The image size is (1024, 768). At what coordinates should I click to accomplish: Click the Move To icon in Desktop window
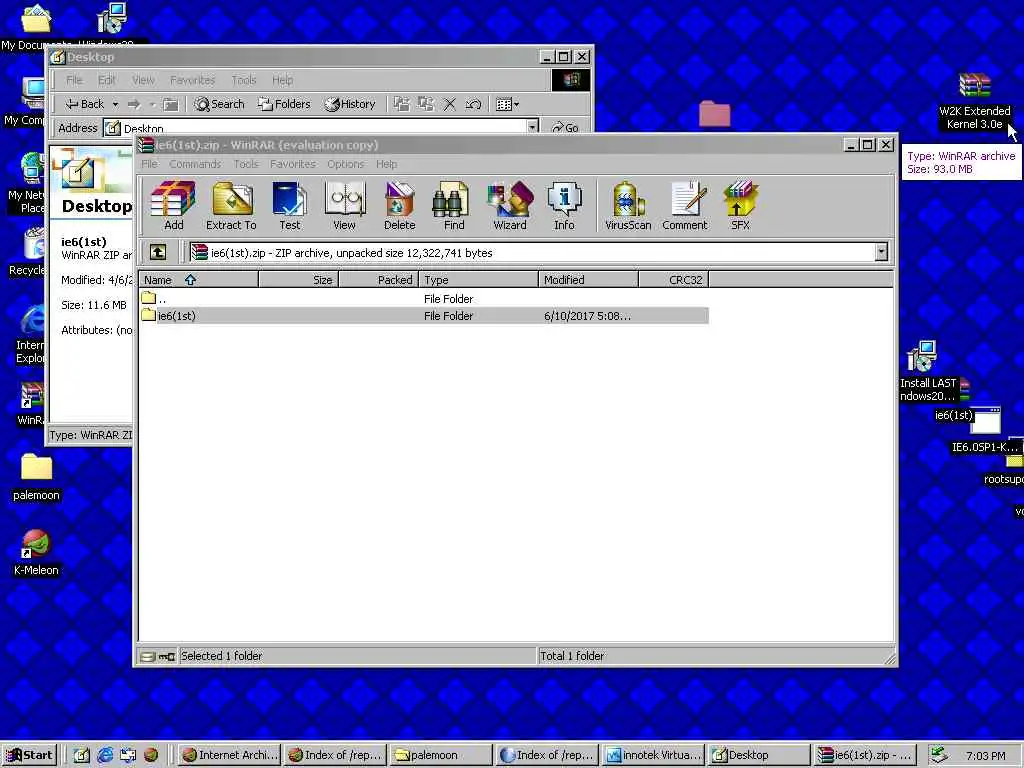(401, 104)
